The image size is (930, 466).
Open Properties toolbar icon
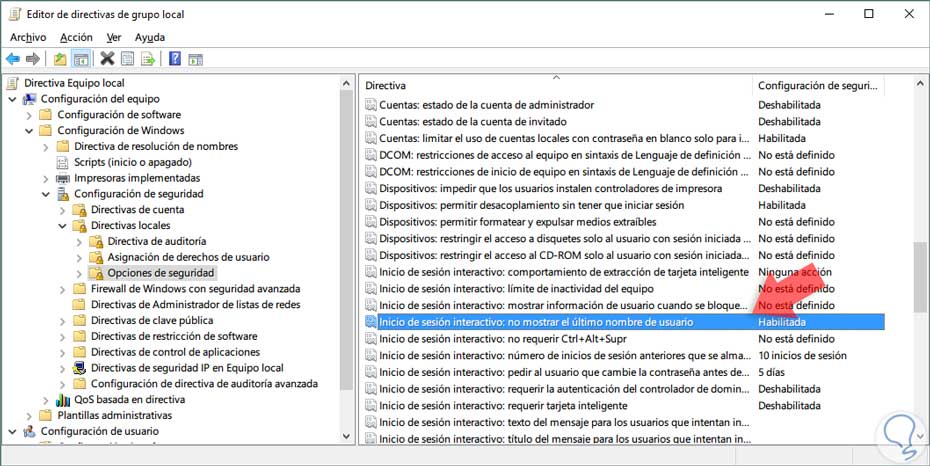pos(127,59)
